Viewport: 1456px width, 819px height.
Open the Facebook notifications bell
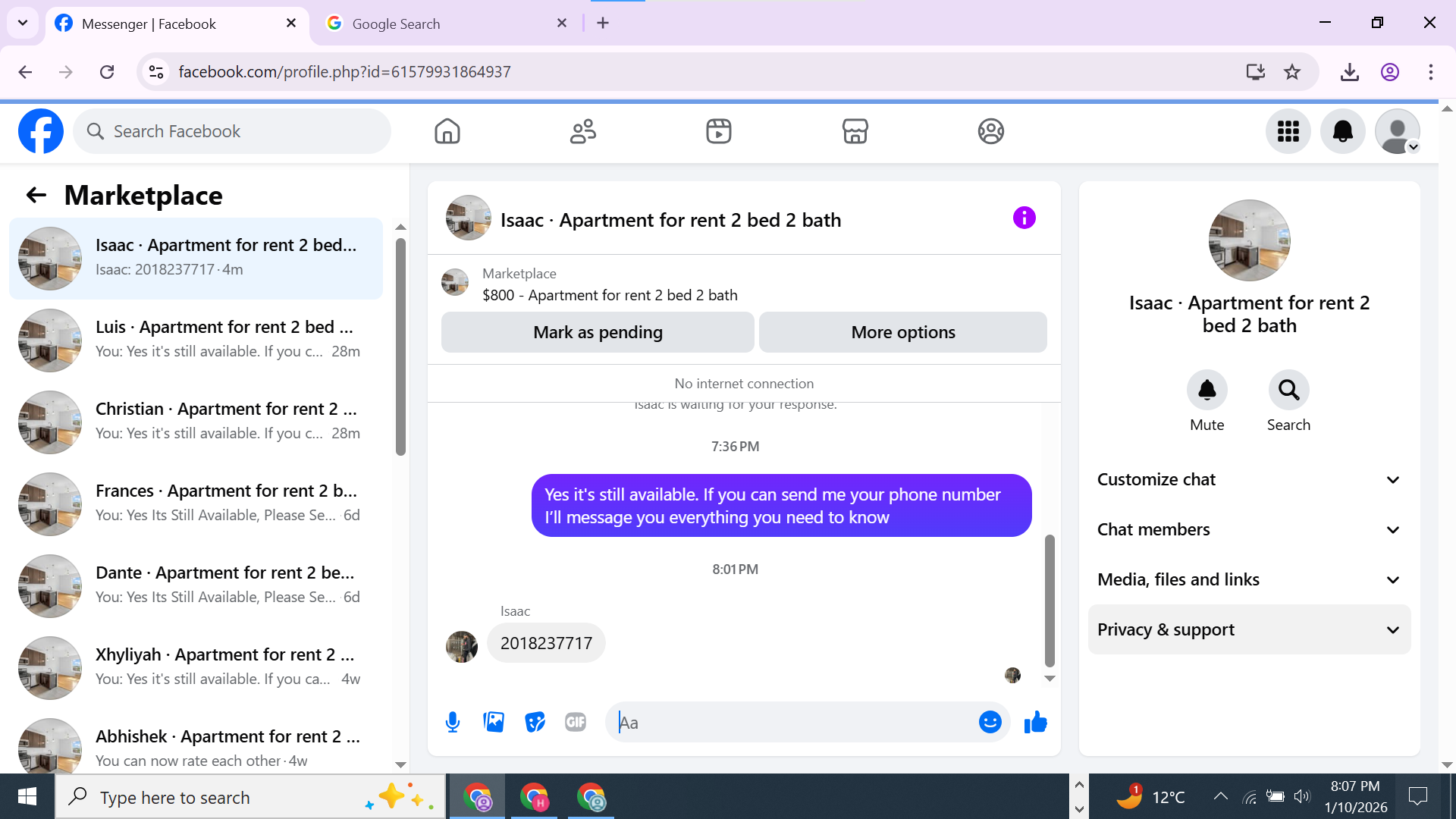click(x=1342, y=131)
